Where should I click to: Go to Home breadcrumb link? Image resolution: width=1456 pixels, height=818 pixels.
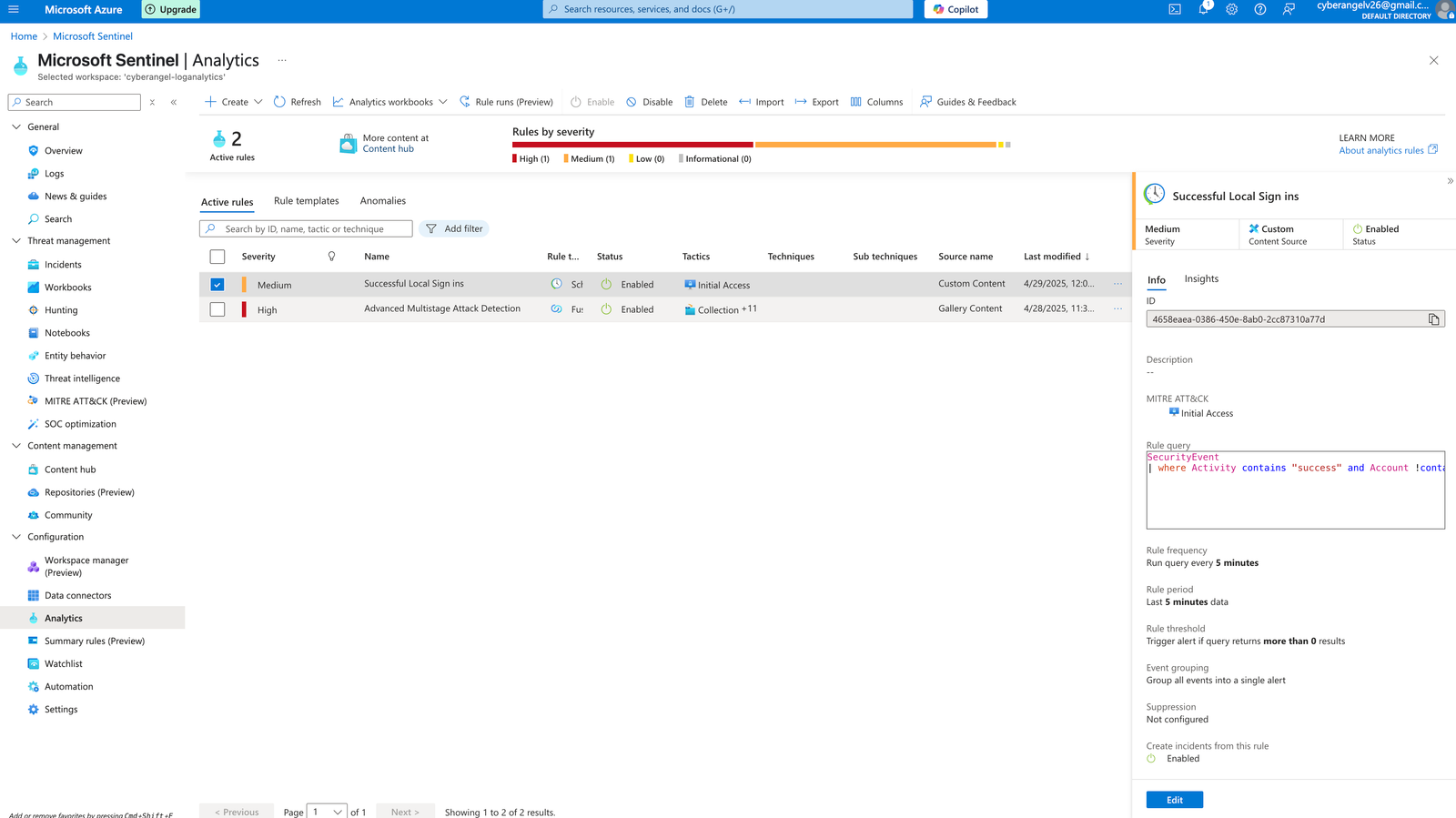25,36
